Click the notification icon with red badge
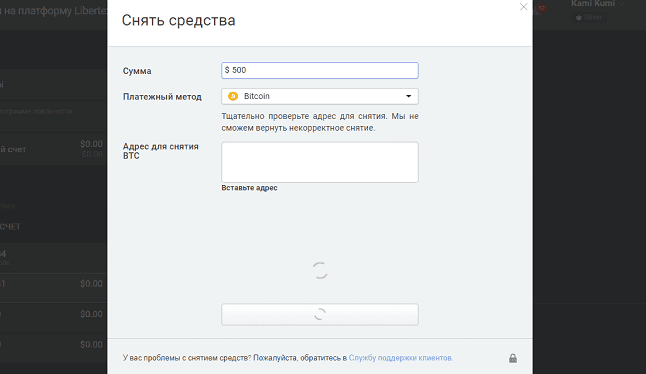This screenshot has height=374, width=646. pos(540,10)
